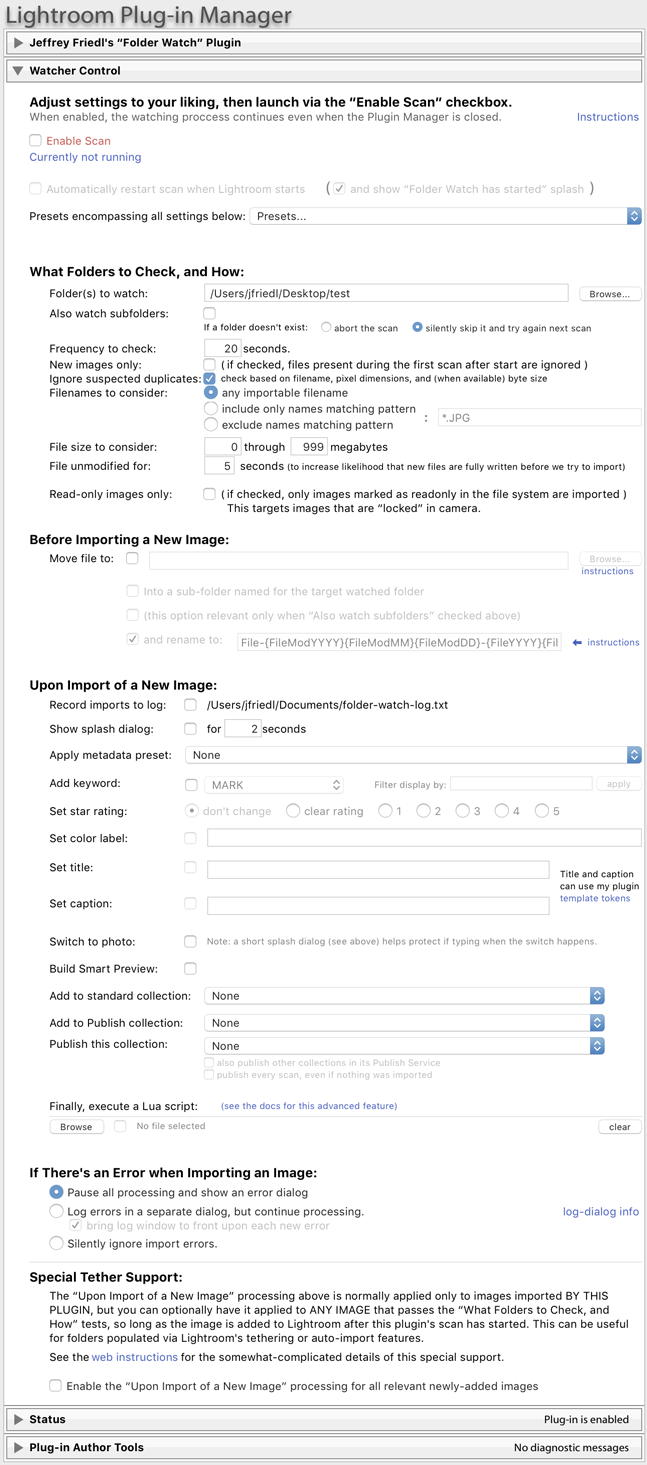Click the minimum file size 0 field

pyautogui.click(x=222, y=447)
